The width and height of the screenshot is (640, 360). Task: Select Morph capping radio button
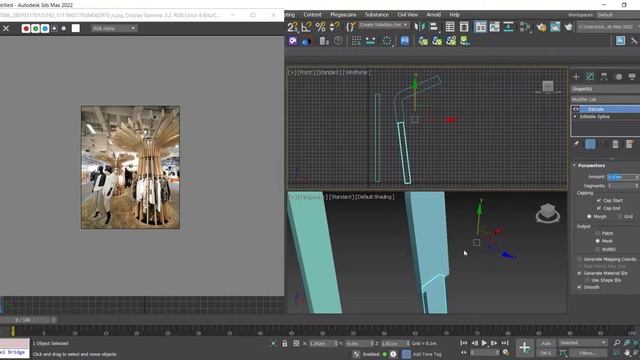click(x=589, y=216)
